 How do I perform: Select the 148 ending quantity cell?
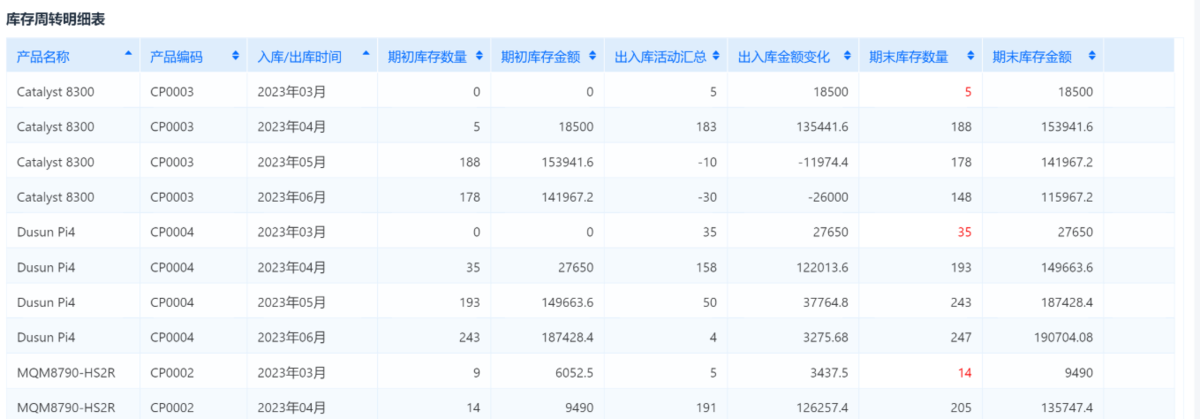coord(961,197)
